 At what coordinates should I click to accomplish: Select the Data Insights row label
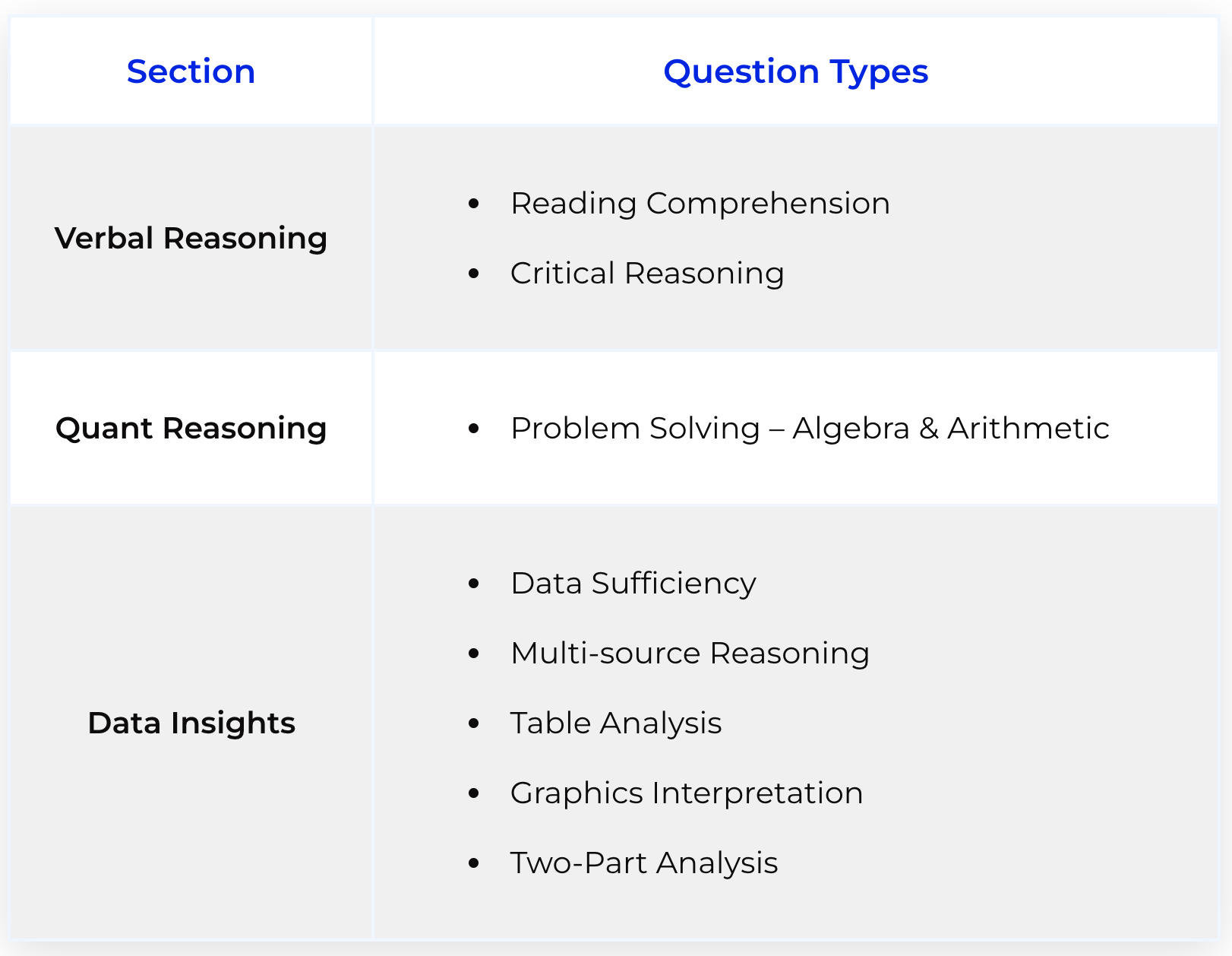pos(191,723)
